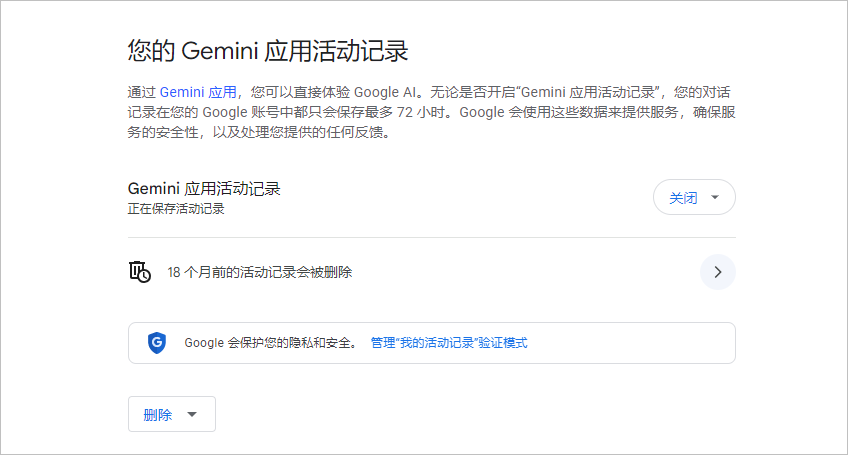
Task: Click the words Google AI in description
Action: 385,91
